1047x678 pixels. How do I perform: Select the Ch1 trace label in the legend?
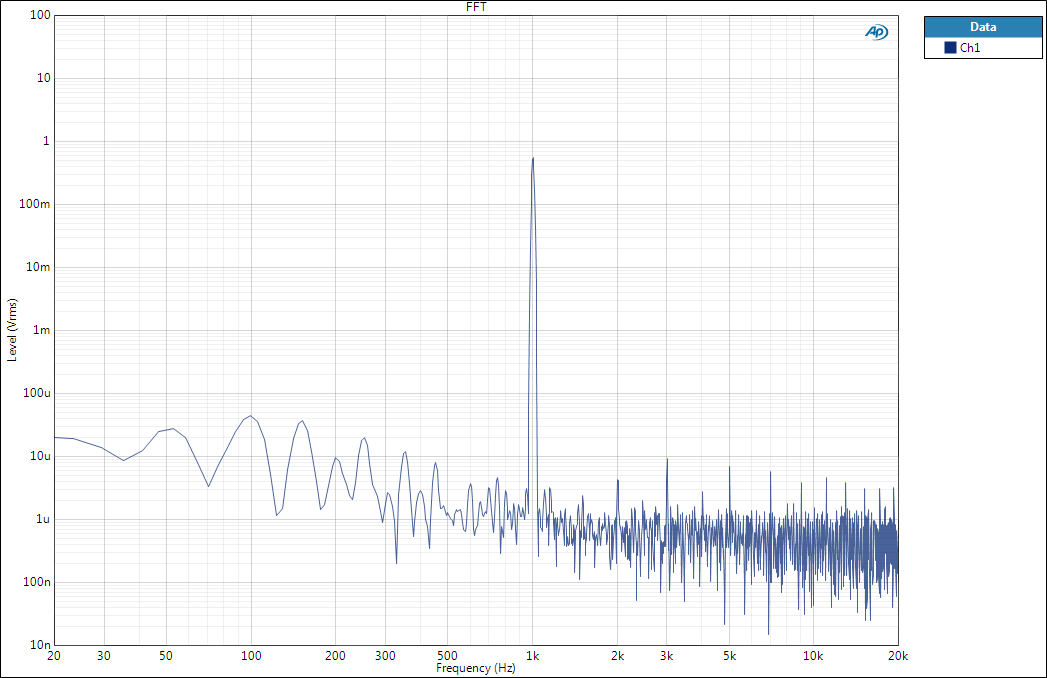[x=970, y=48]
